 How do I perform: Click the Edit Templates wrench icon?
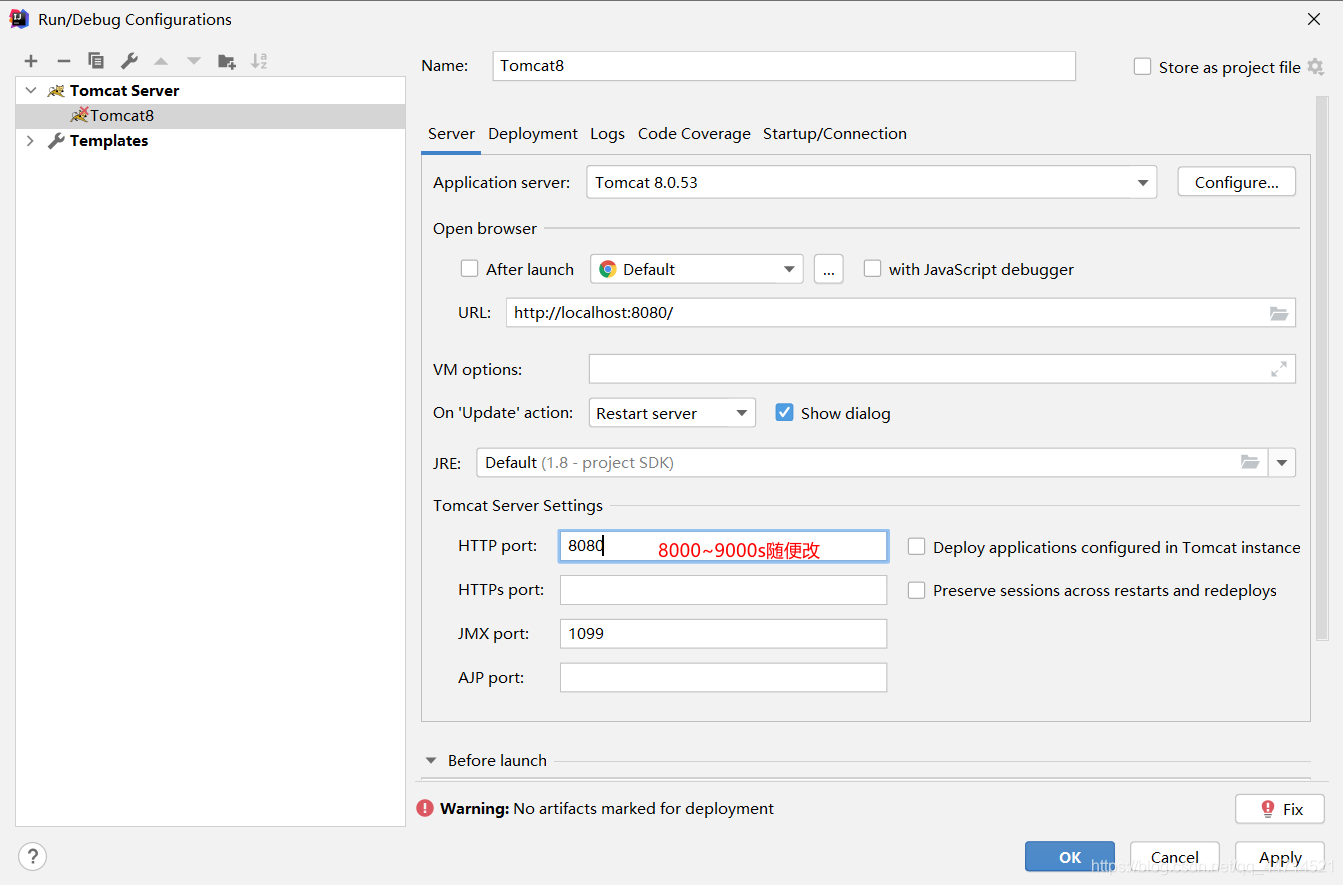tap(129, 61)
